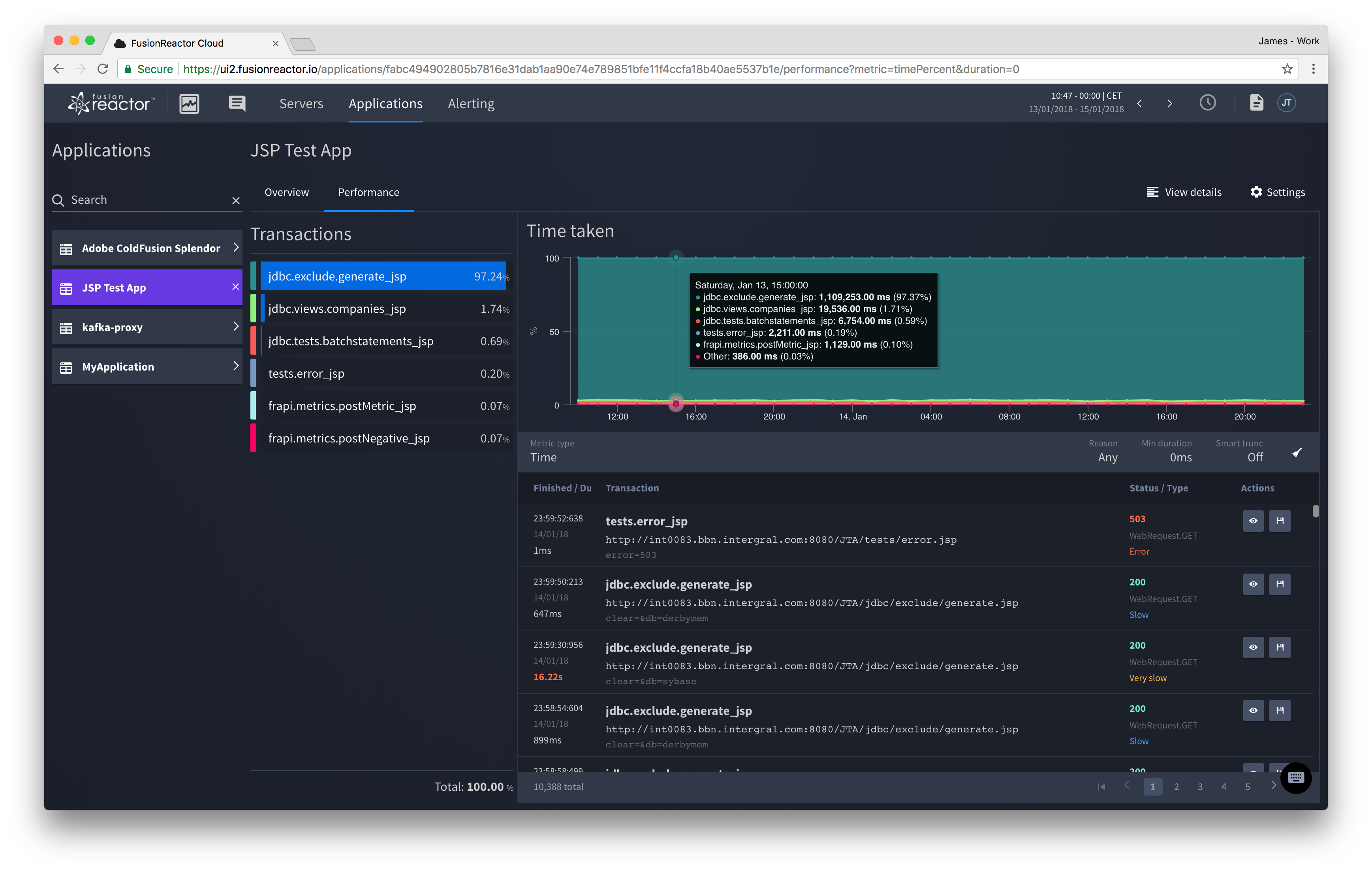Image resolution: width=1372 pixels, height=873 pixels.
Task: Clear filters with the broom icon
Action: point(1297,452)
